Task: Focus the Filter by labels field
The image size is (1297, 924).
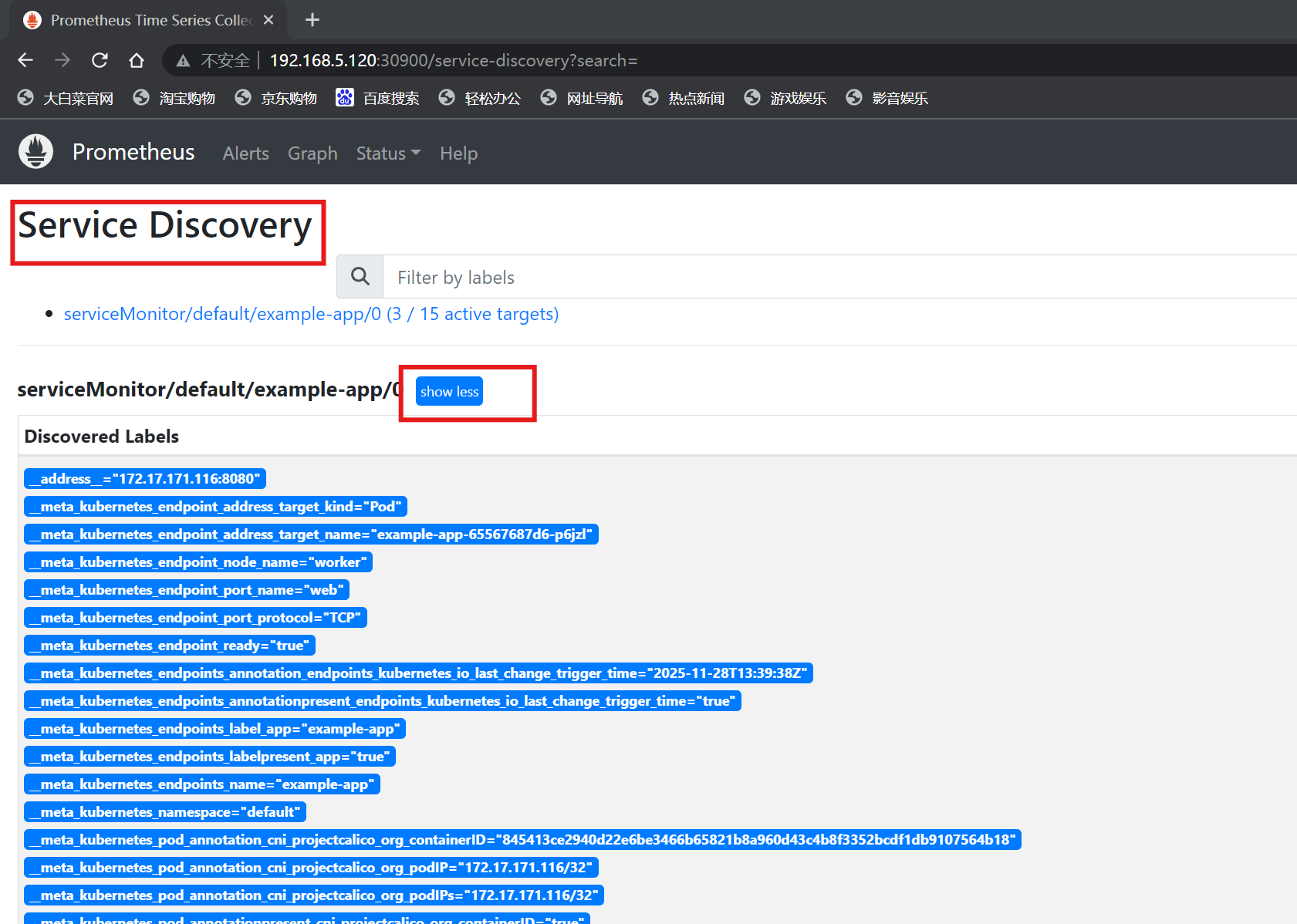Action: click(x=839, y=277)
